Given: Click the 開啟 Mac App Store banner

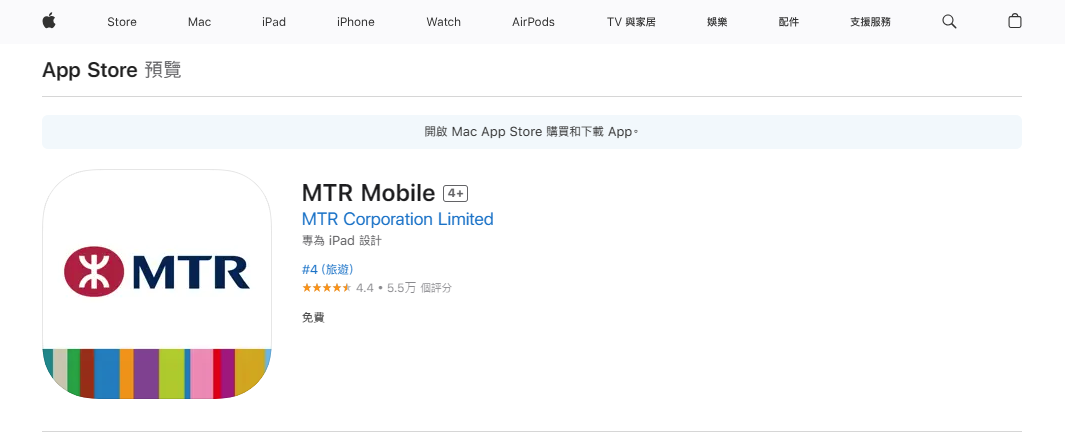Looking at the screenshot, I should pos(531,132).
